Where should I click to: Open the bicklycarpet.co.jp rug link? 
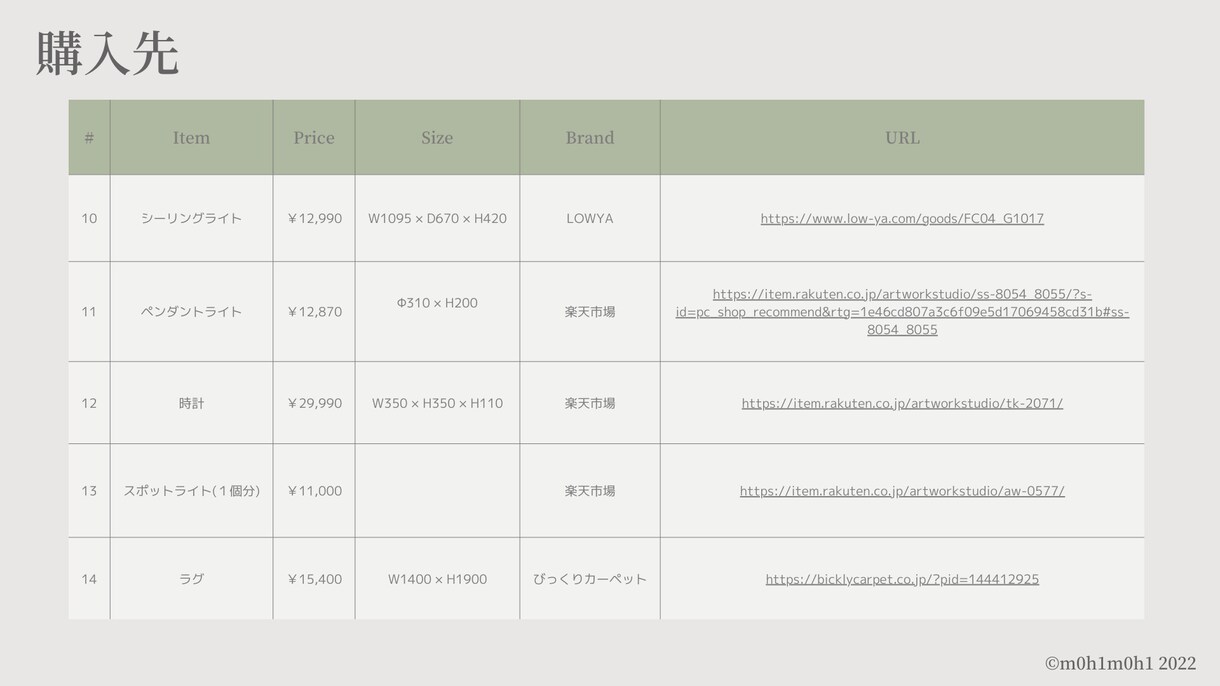click(x=902, y=579)
